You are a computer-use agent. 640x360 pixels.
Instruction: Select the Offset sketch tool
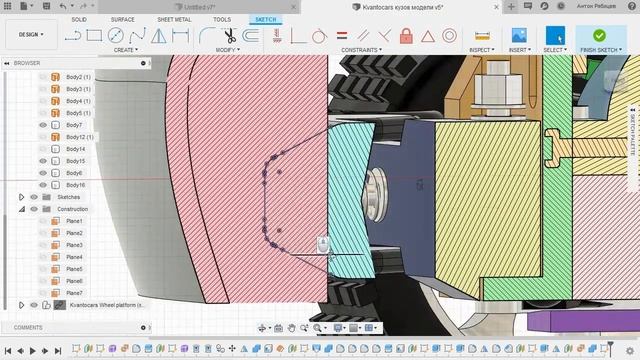[x=250, y=36]
